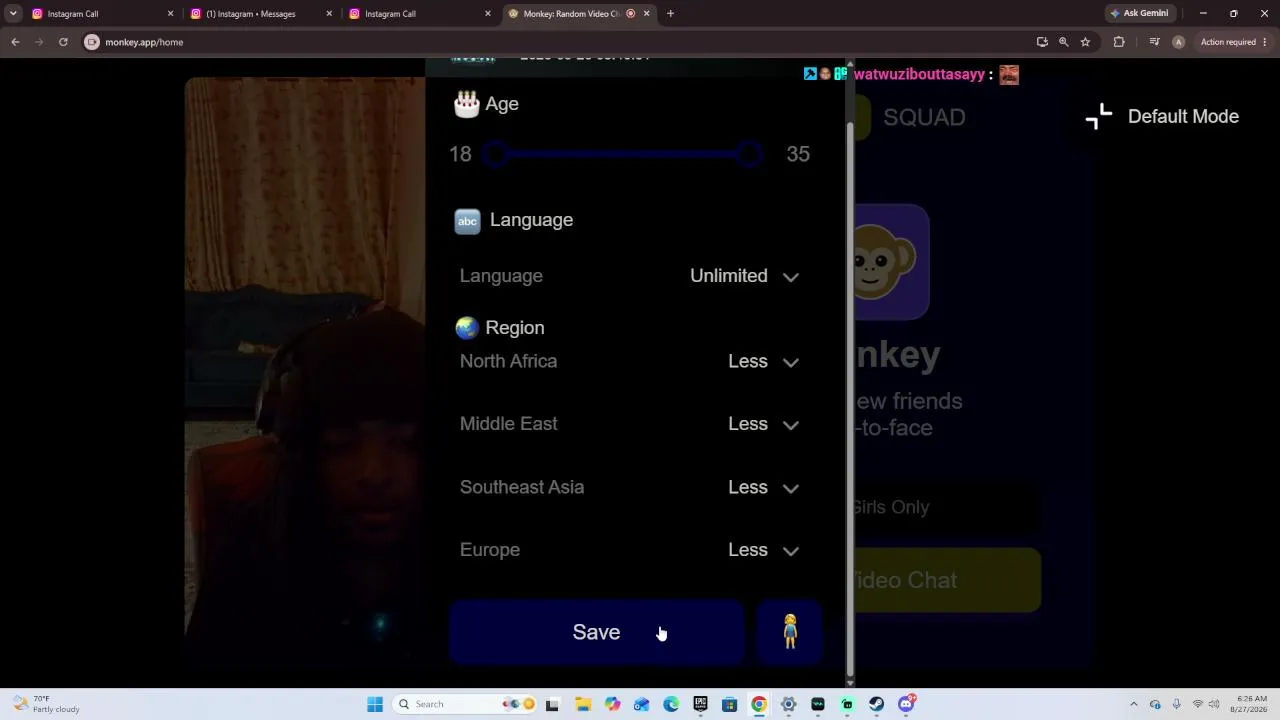
Task: Open the media controls icon
Action: point(1154,42)
